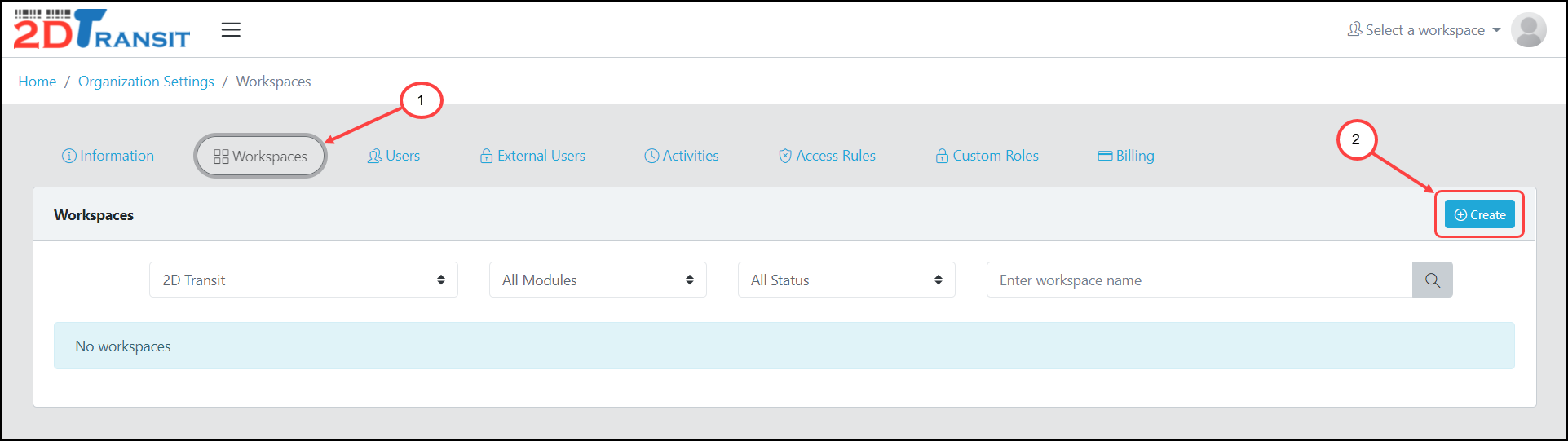Open the All Modules dropdown

[x=598, y=280]
